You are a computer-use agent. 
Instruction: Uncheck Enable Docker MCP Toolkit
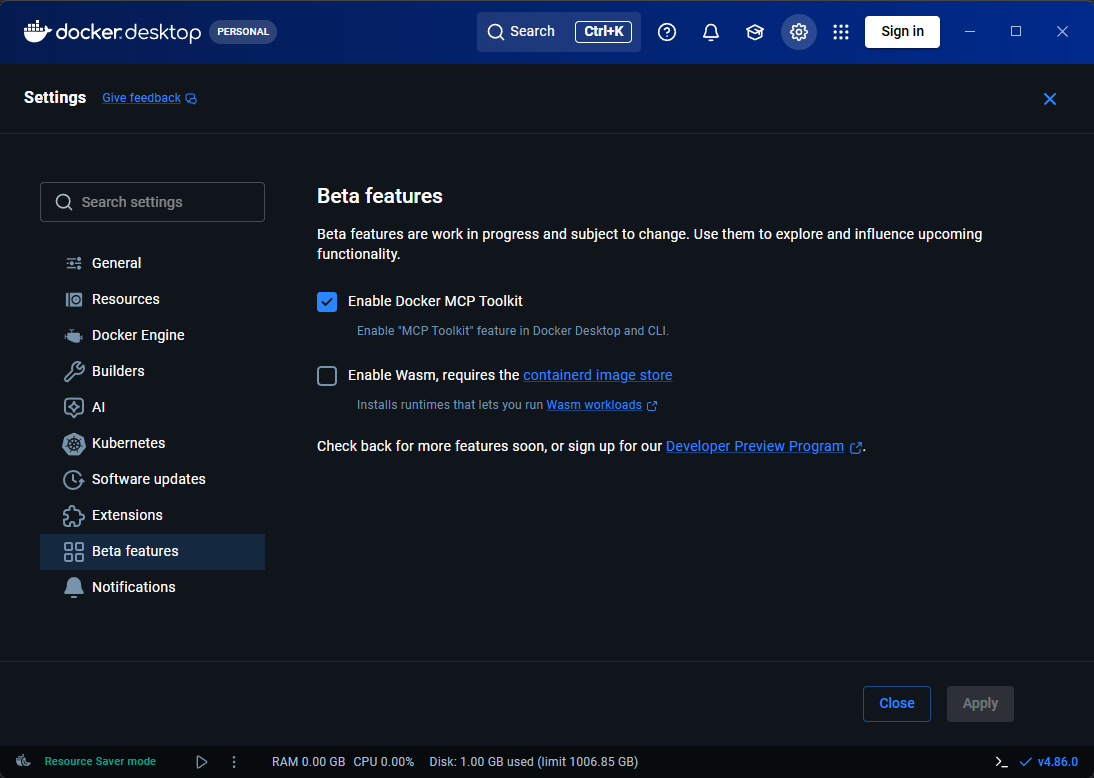pos(327,301)
